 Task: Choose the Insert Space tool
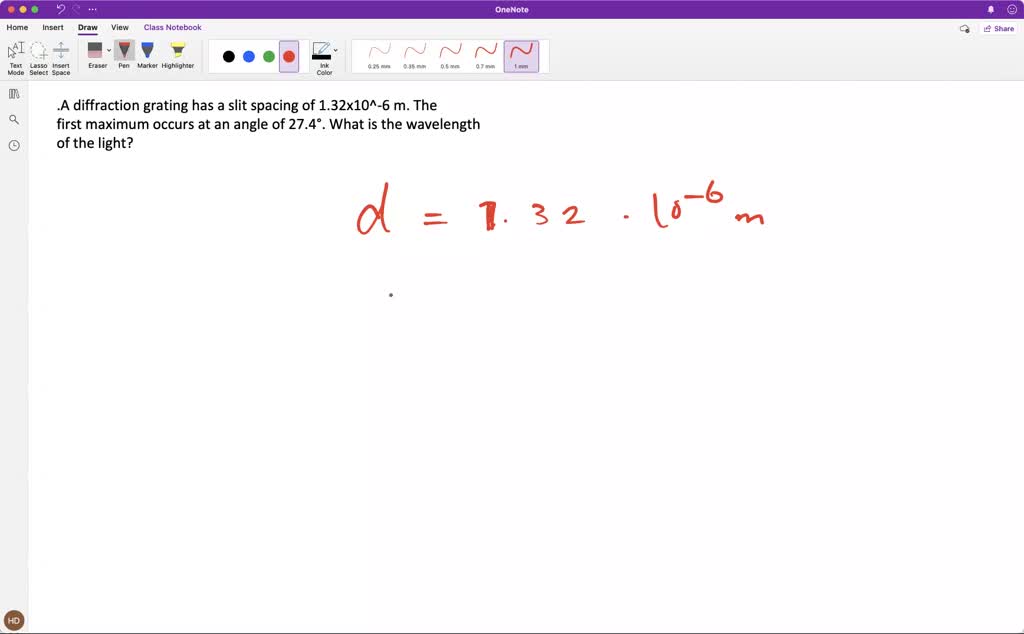(61, 57)
